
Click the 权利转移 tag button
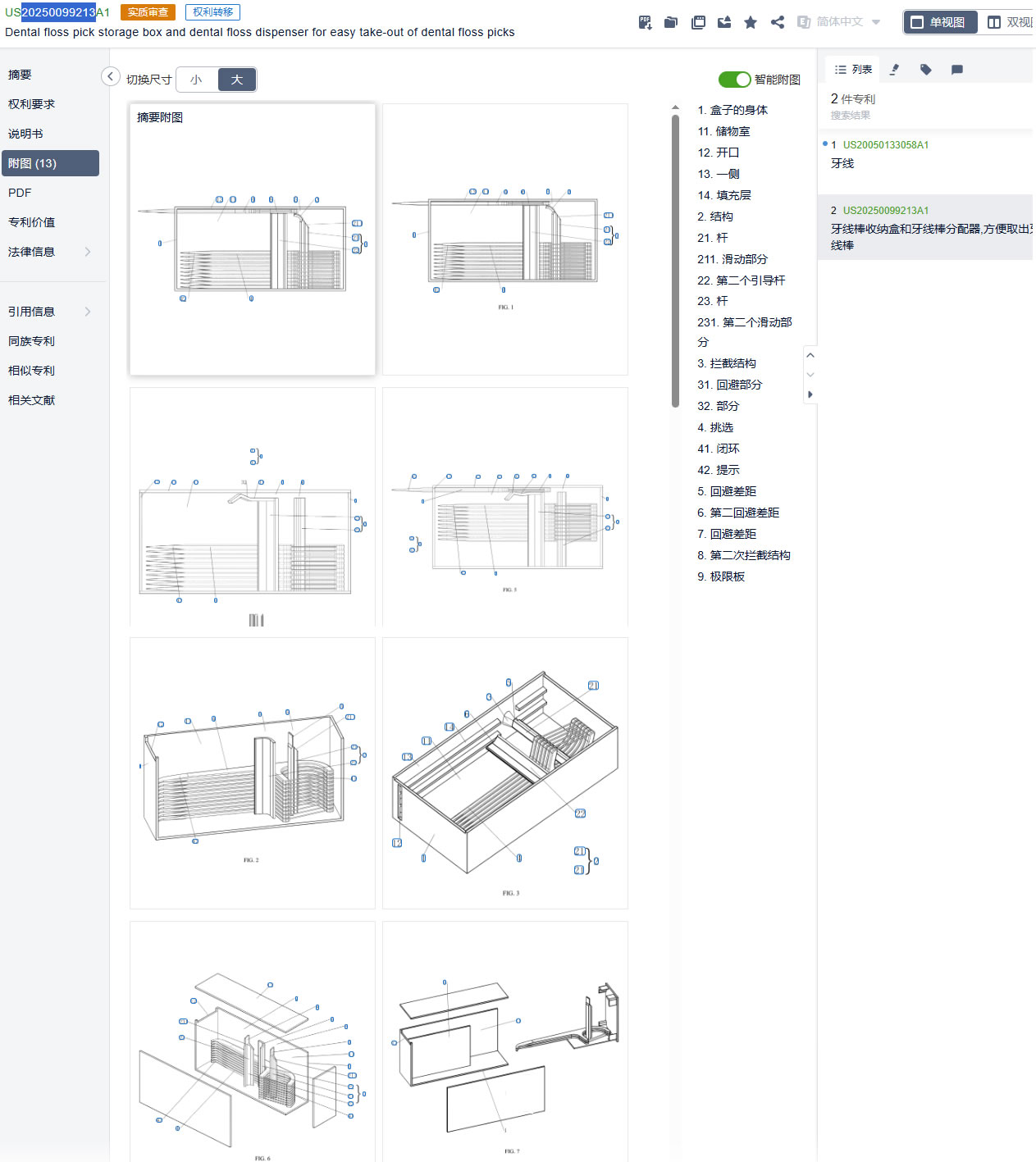point(212,12)
